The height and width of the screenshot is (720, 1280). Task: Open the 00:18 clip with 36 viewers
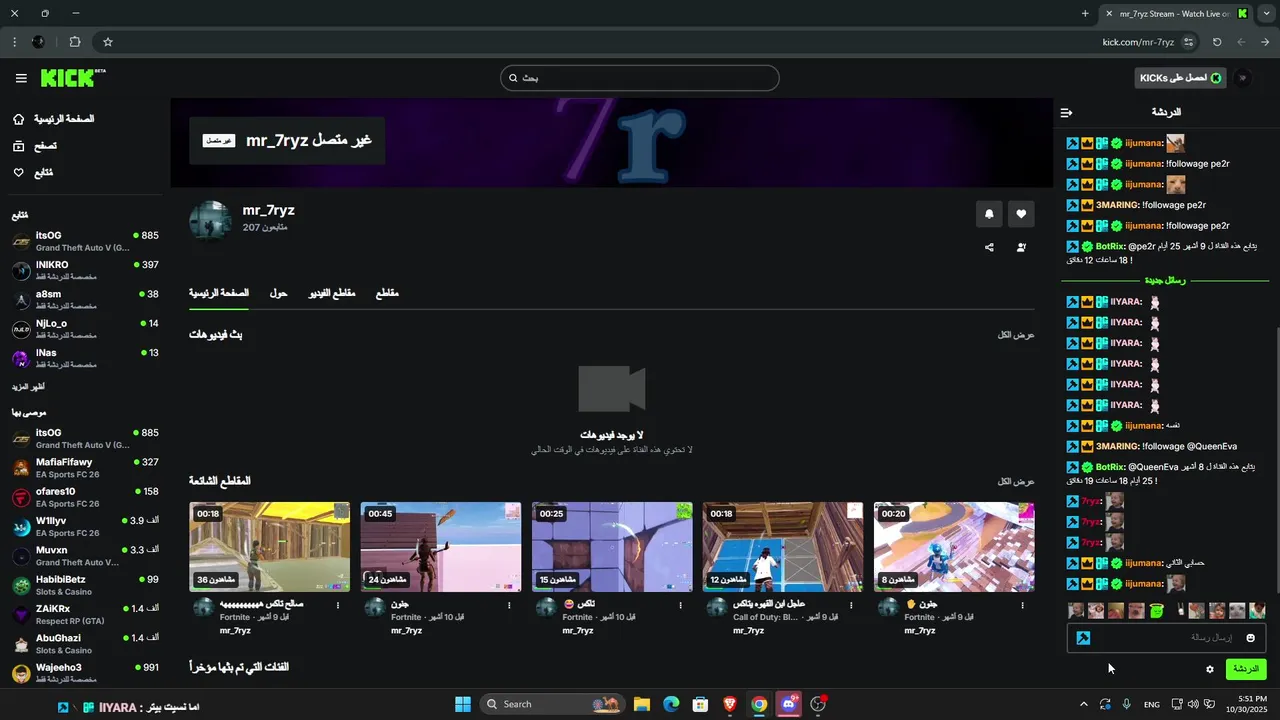269,547
